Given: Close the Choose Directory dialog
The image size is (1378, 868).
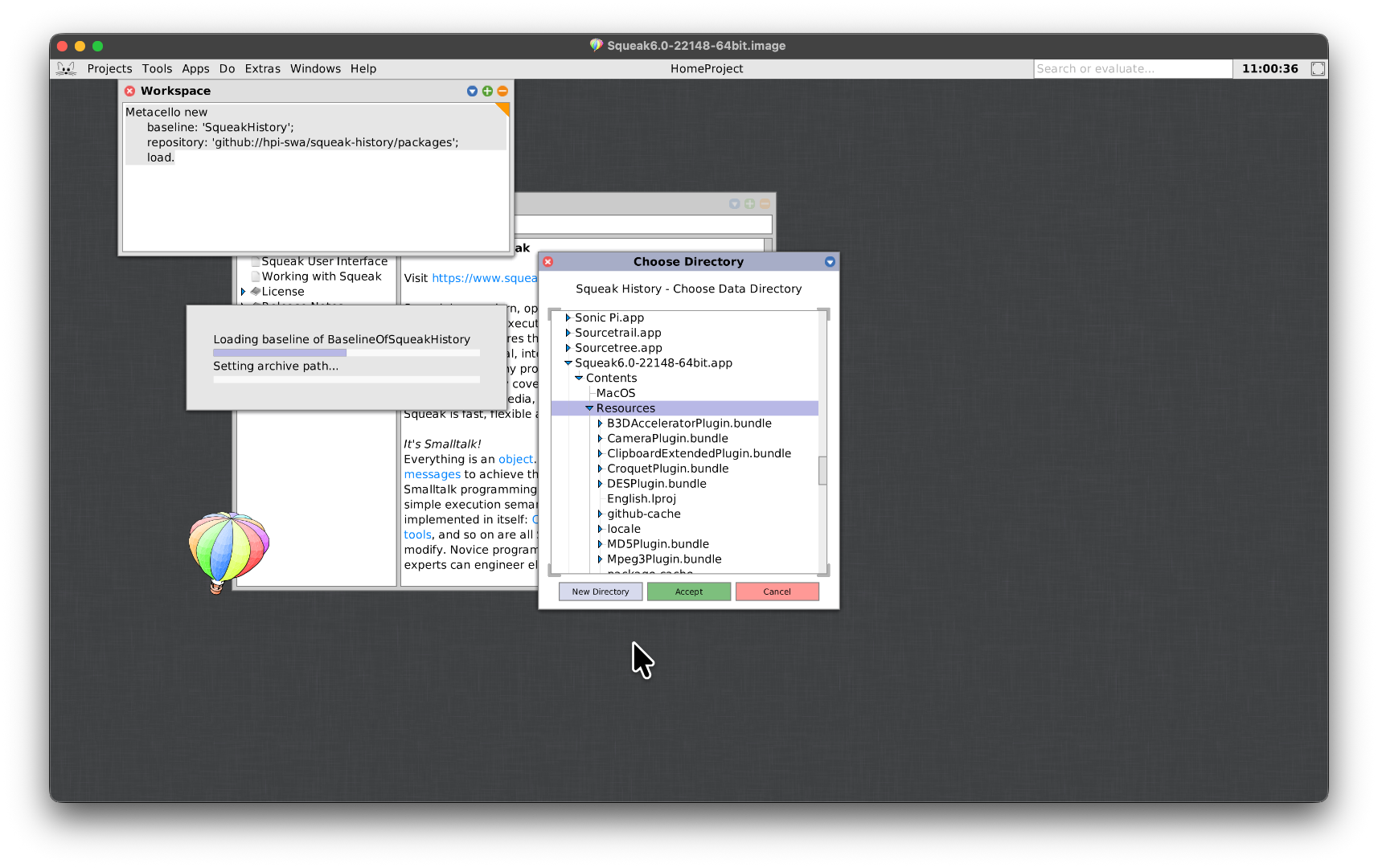Looking at the screenshot, I should [548, 262].
